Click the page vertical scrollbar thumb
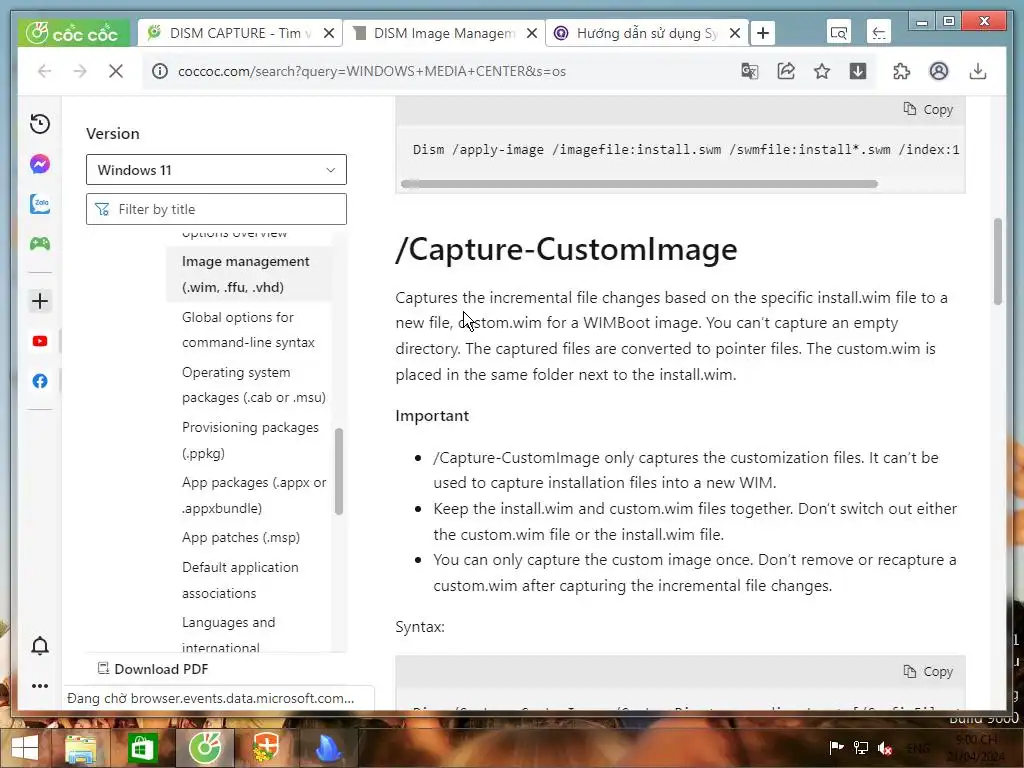Image resolution: width=1024 pixels, height=768 pixels. (997, 261)
